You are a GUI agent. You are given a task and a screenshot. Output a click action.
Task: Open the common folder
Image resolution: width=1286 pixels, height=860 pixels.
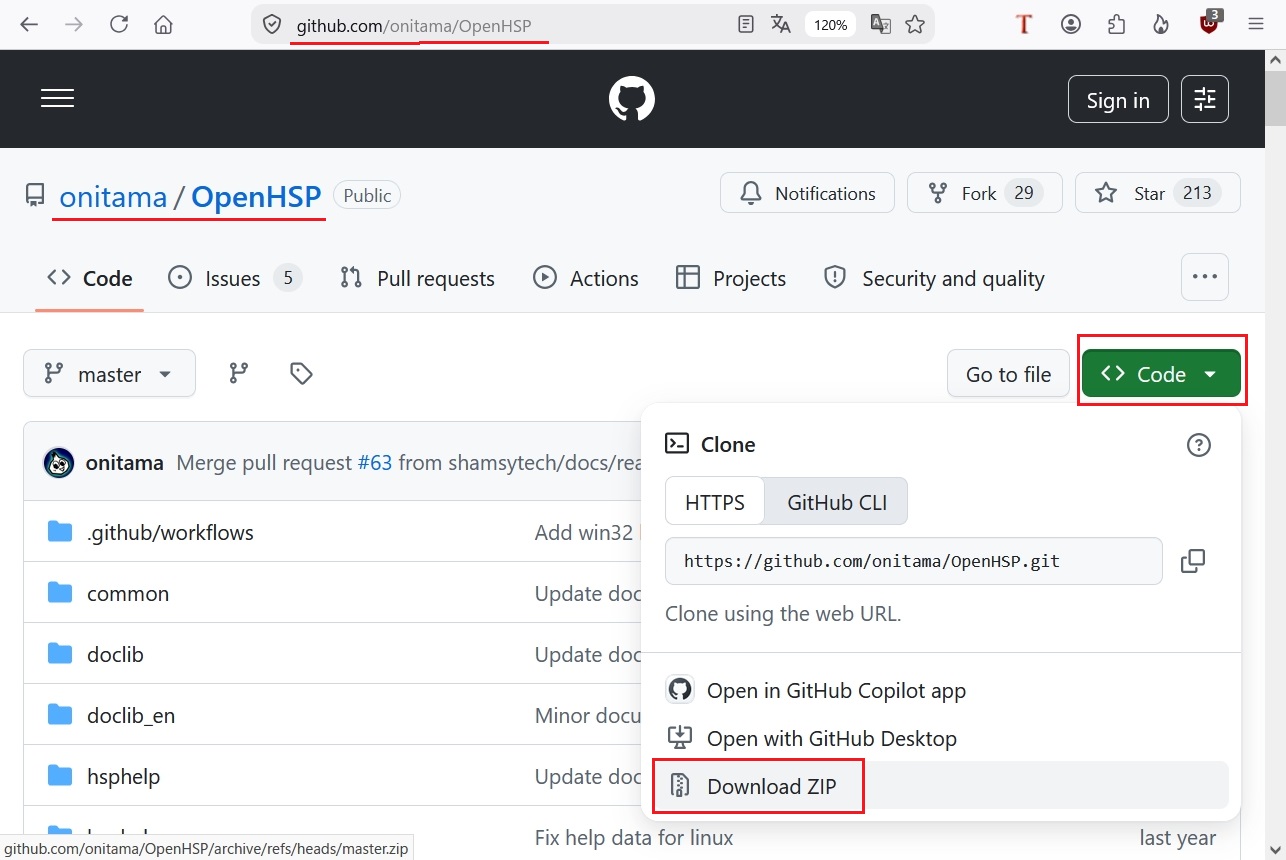[128, 593]
